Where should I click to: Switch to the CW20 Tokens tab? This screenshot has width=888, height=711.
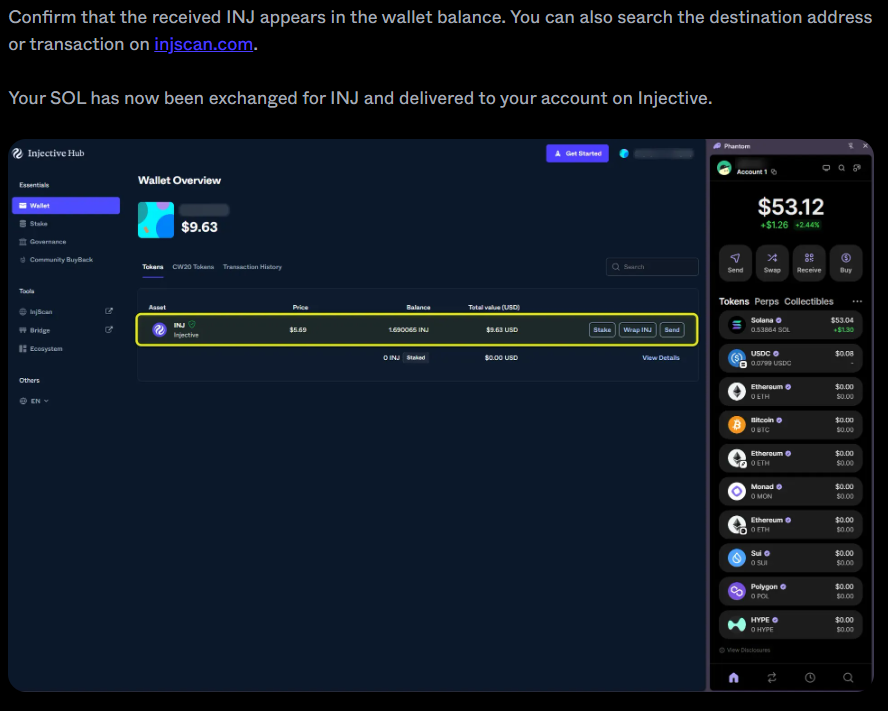(193, 267)
